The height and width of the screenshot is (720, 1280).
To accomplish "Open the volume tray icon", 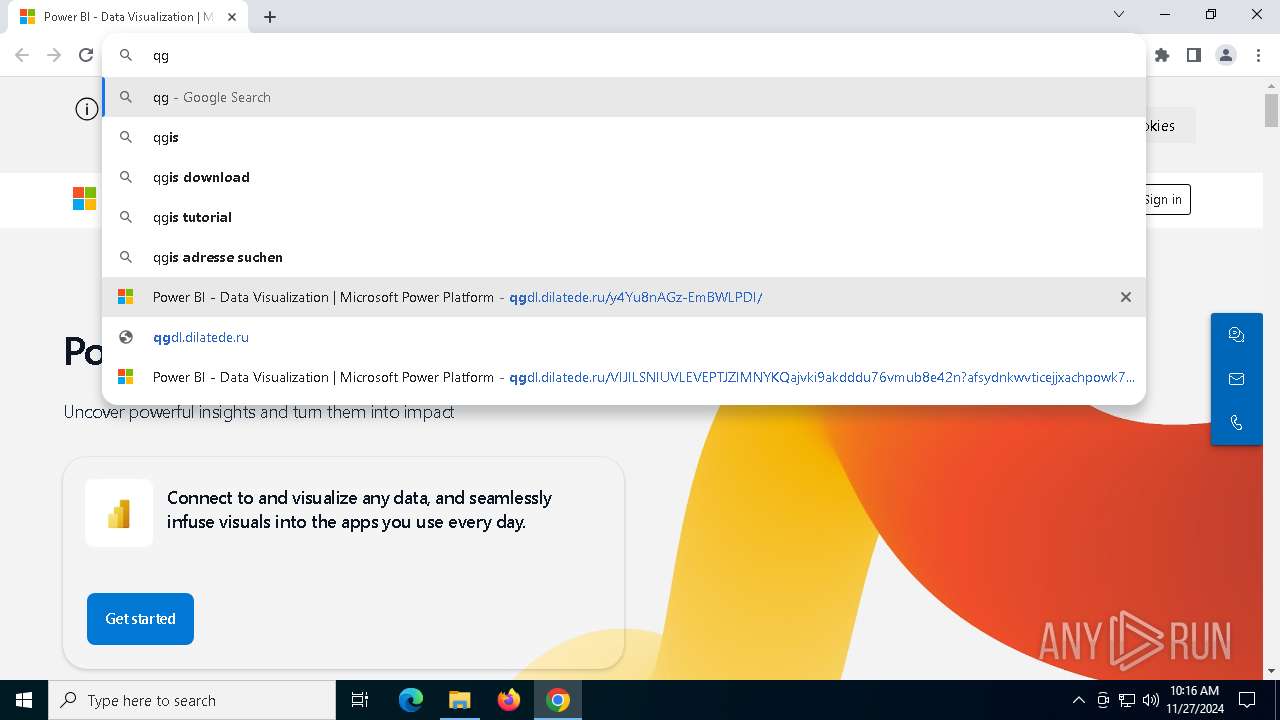I will pos(1150,700).
